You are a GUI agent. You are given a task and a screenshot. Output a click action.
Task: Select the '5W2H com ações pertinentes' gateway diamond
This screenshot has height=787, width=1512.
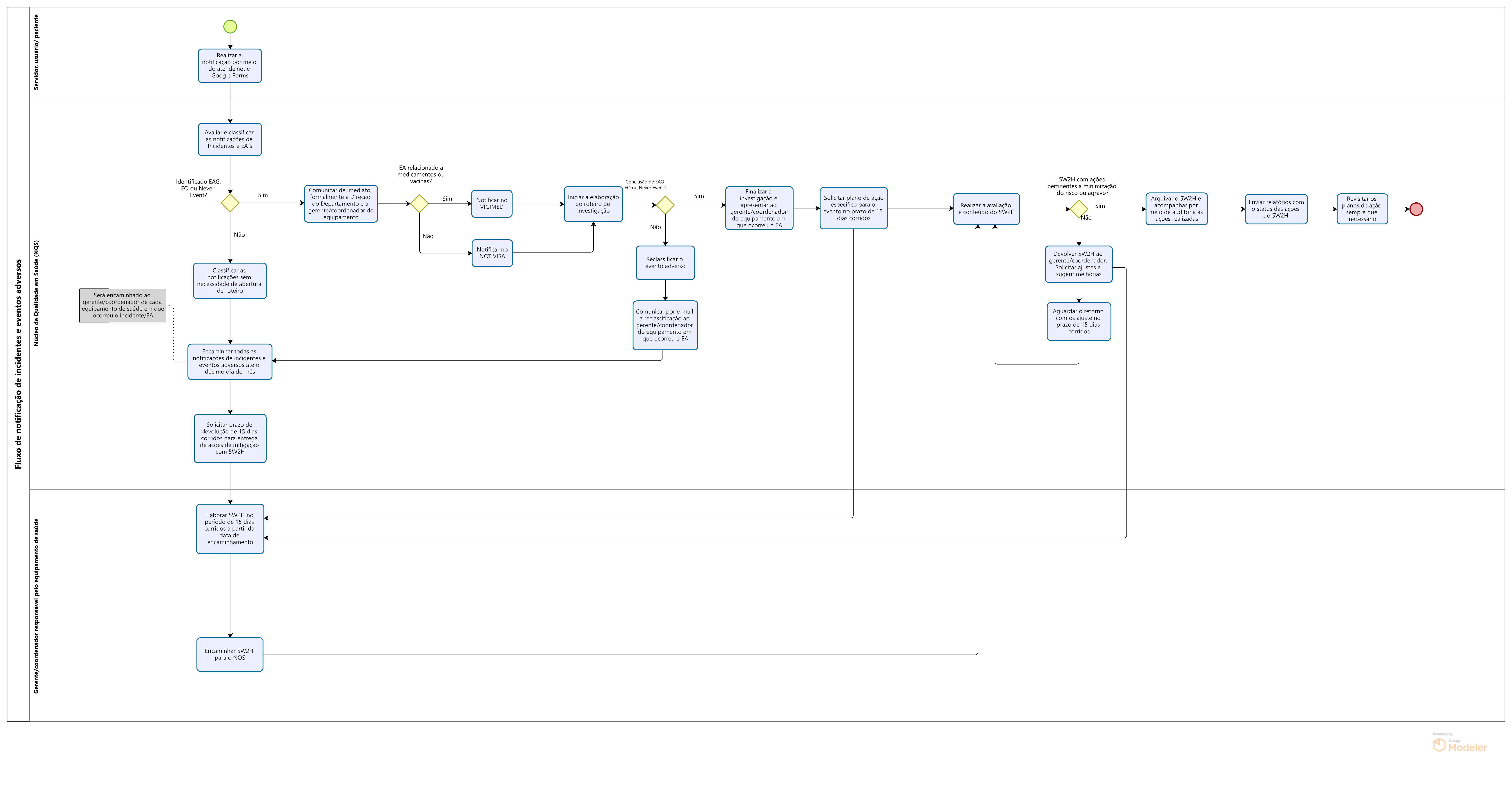pyautogui.click(x=1079, y=209)
